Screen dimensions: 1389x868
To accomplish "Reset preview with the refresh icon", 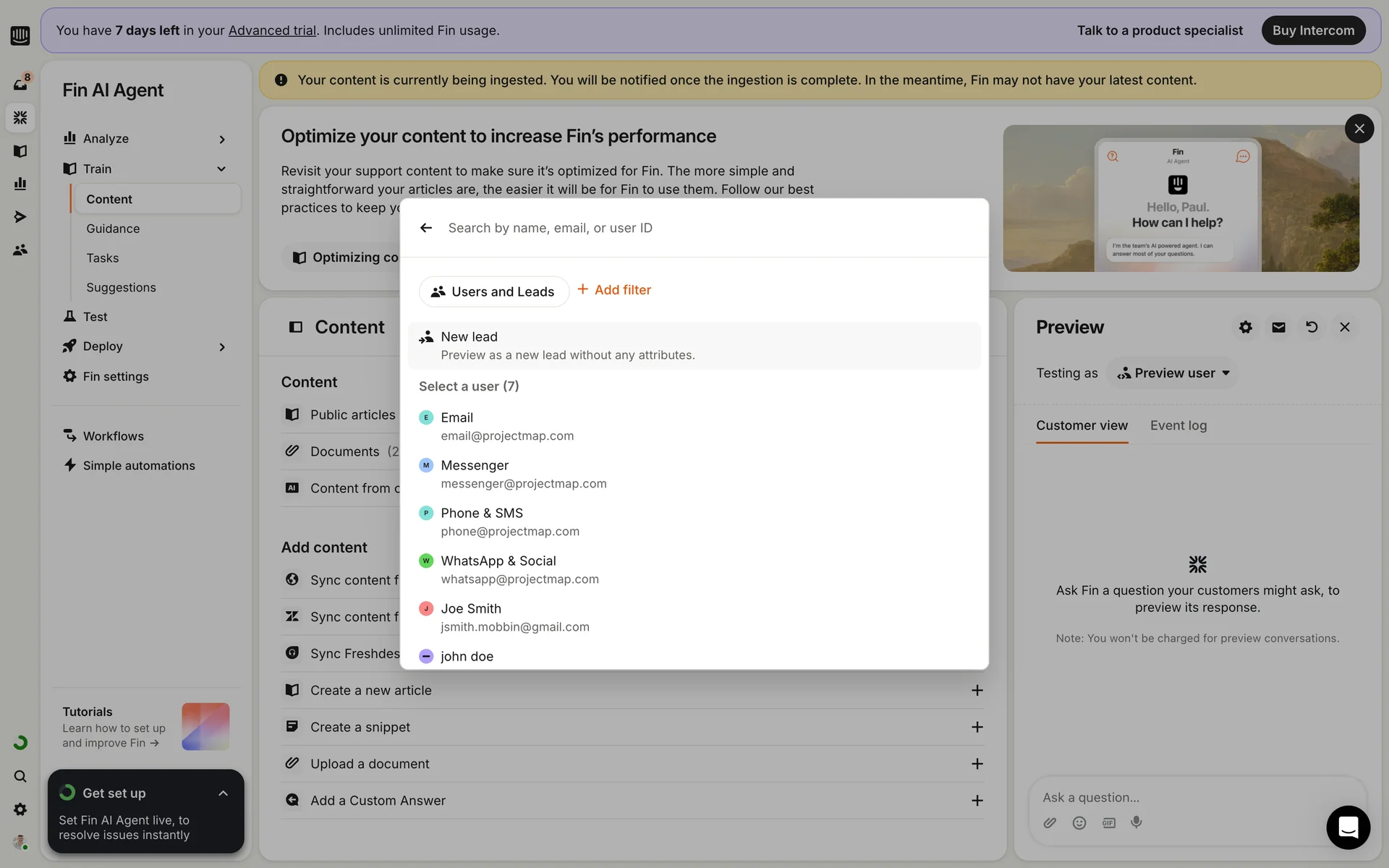I will pos(1311,327).
